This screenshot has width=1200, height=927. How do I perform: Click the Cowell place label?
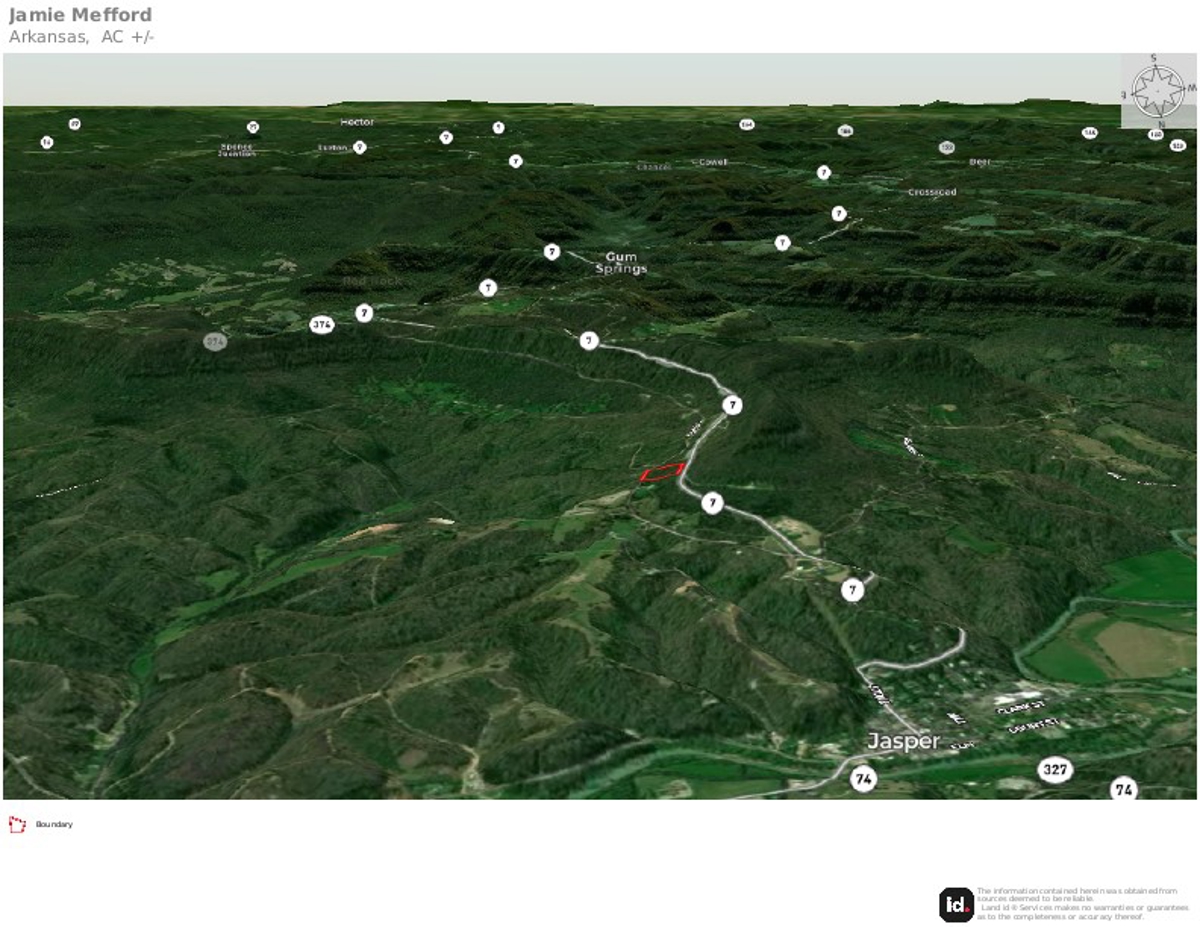(712, 162)
